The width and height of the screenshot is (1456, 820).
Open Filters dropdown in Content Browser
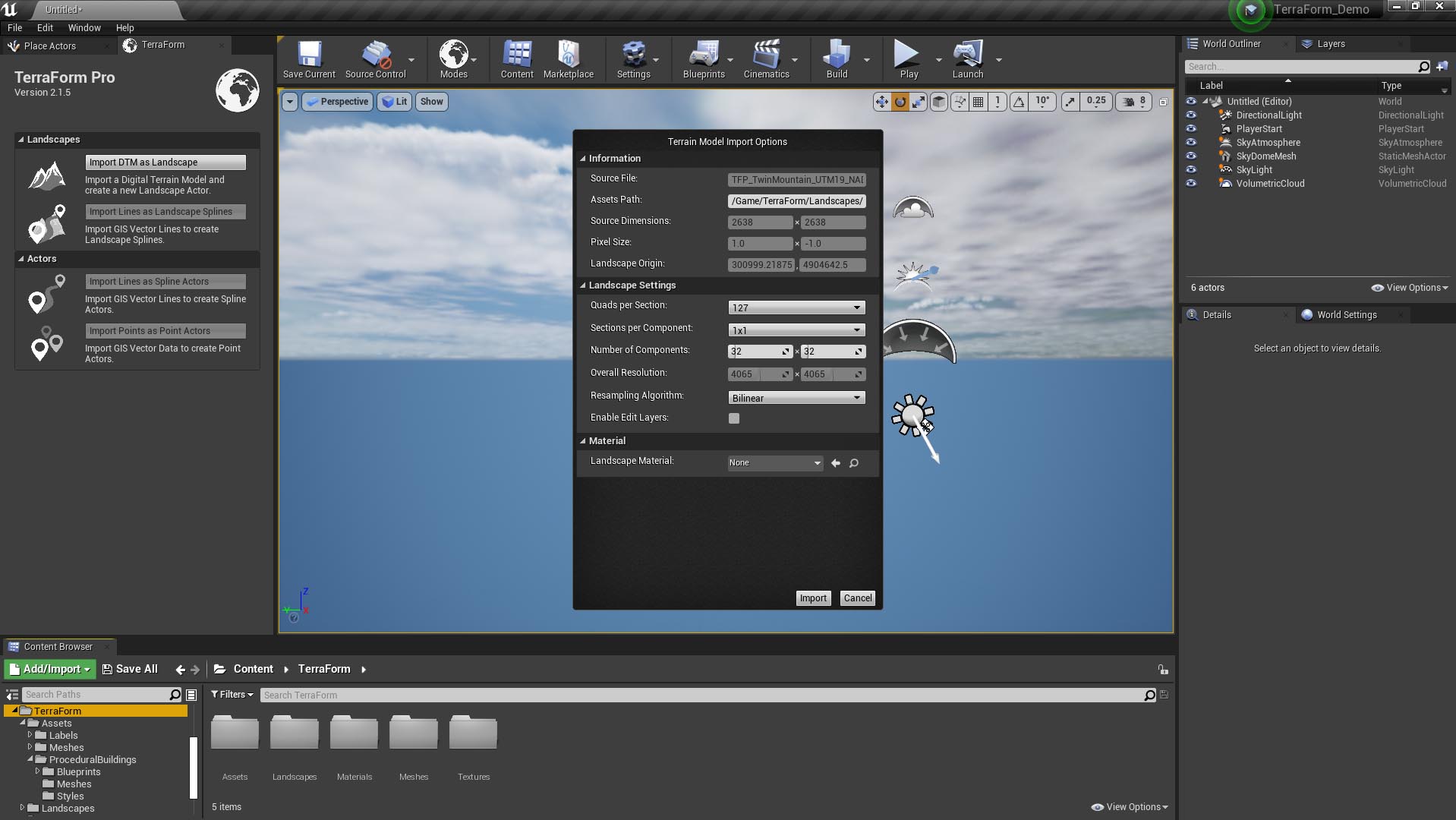click(x=232, y=695)
